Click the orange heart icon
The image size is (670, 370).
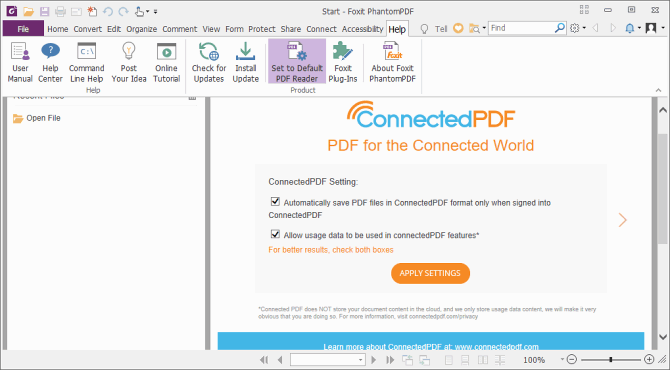point(458,28)
